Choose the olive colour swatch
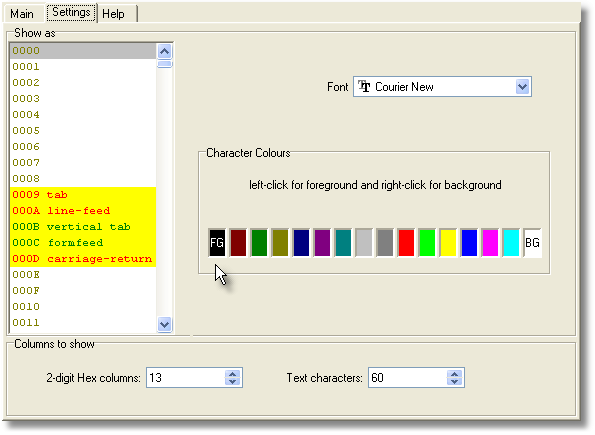 [280, 243]
